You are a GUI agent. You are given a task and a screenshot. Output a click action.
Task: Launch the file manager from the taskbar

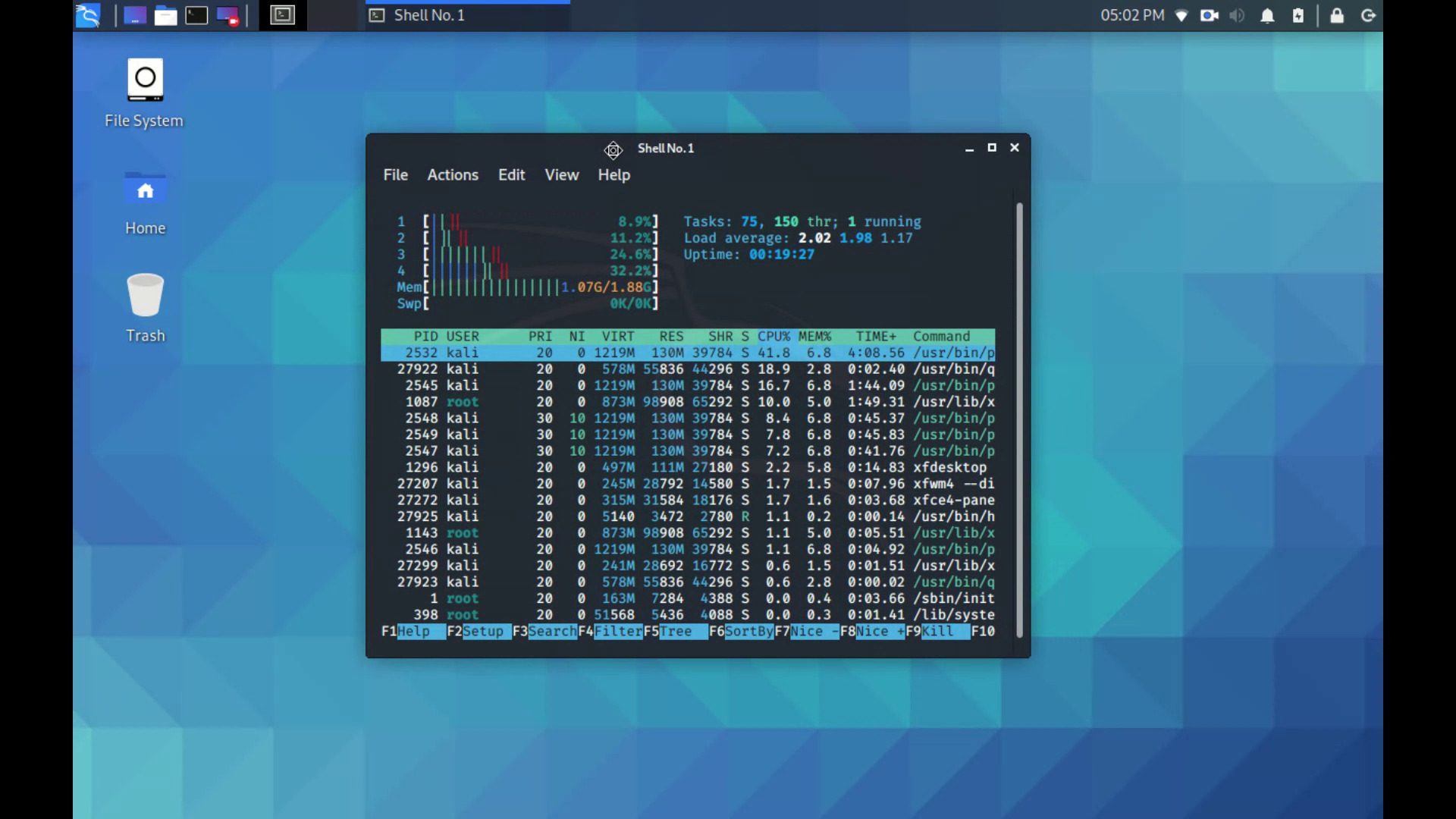pos(166,15)
